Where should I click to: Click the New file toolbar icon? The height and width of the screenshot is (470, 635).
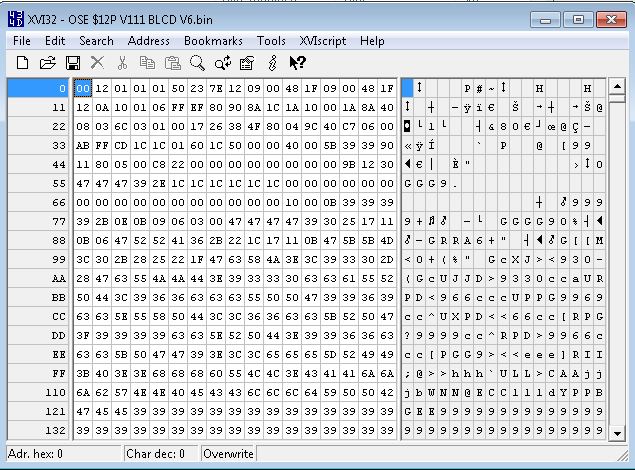[x=23, y=63]
